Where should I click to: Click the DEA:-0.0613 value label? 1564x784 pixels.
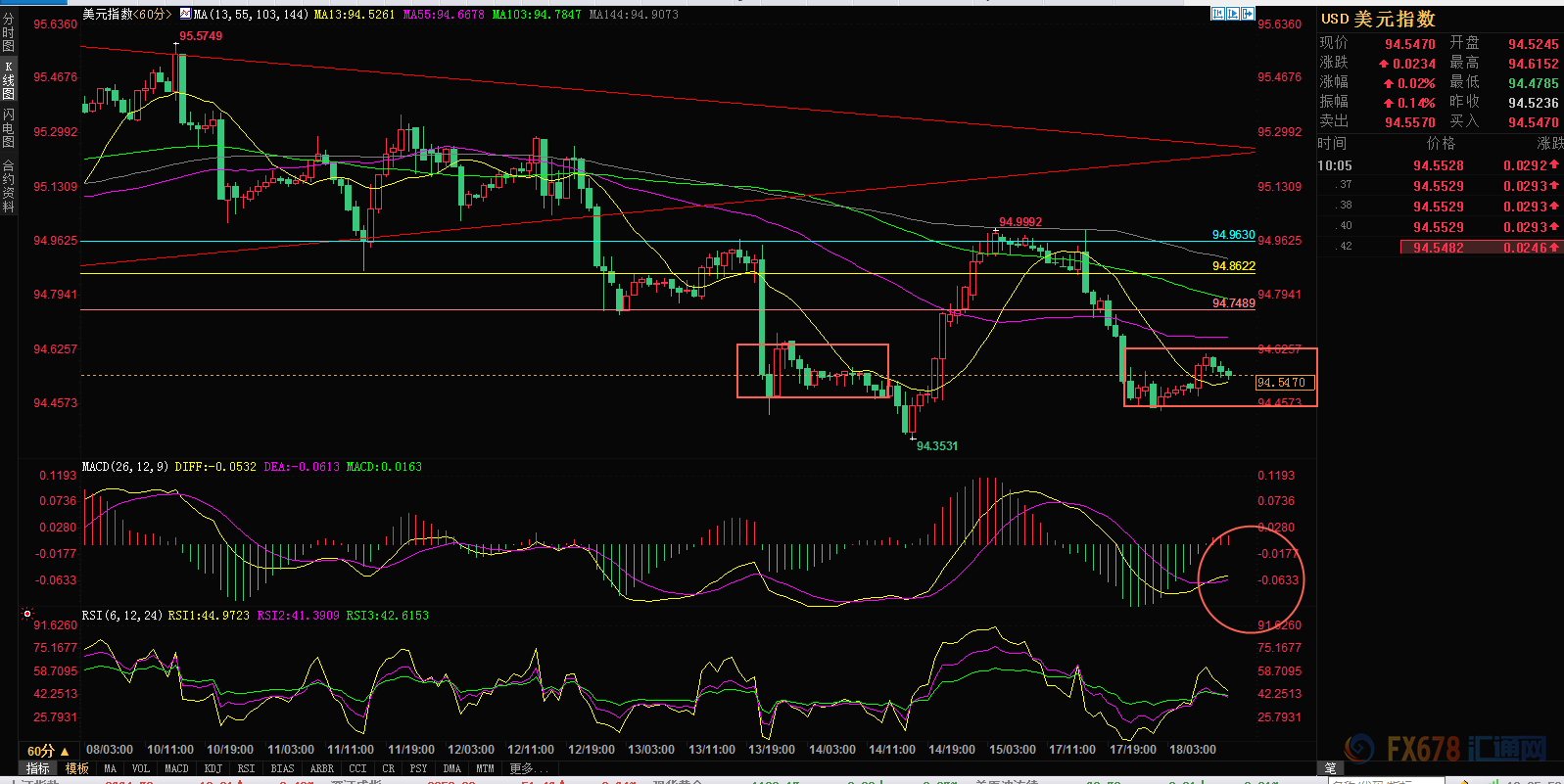pos(302,467)
